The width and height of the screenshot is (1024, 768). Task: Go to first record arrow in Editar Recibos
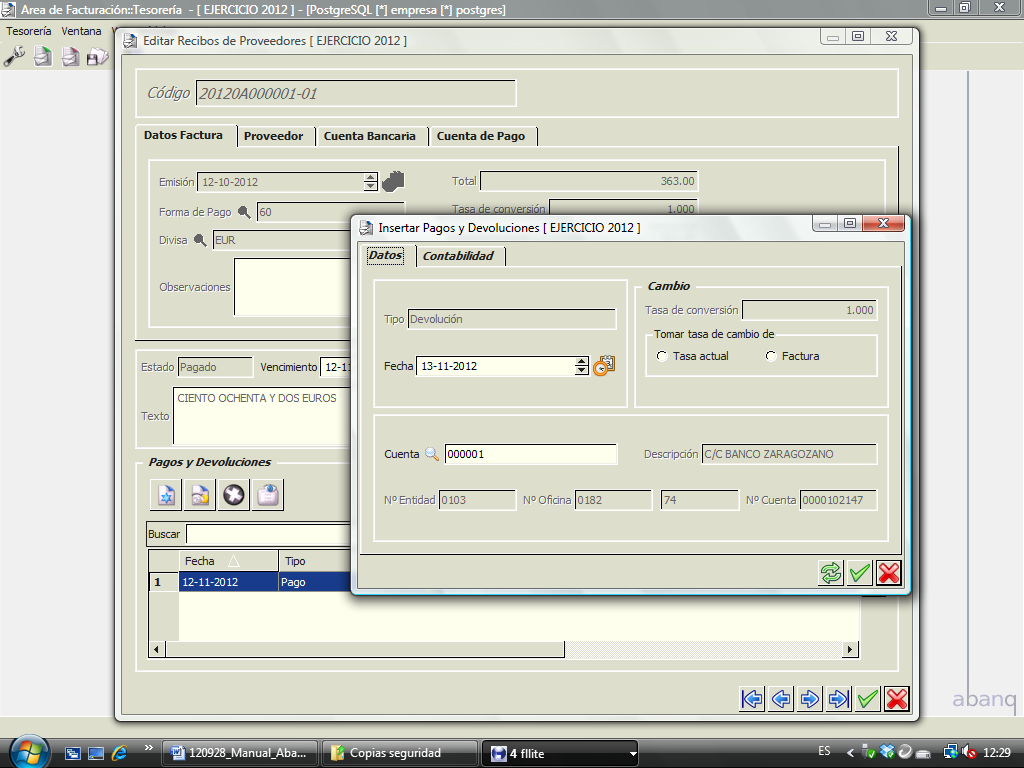pos(752,699)
